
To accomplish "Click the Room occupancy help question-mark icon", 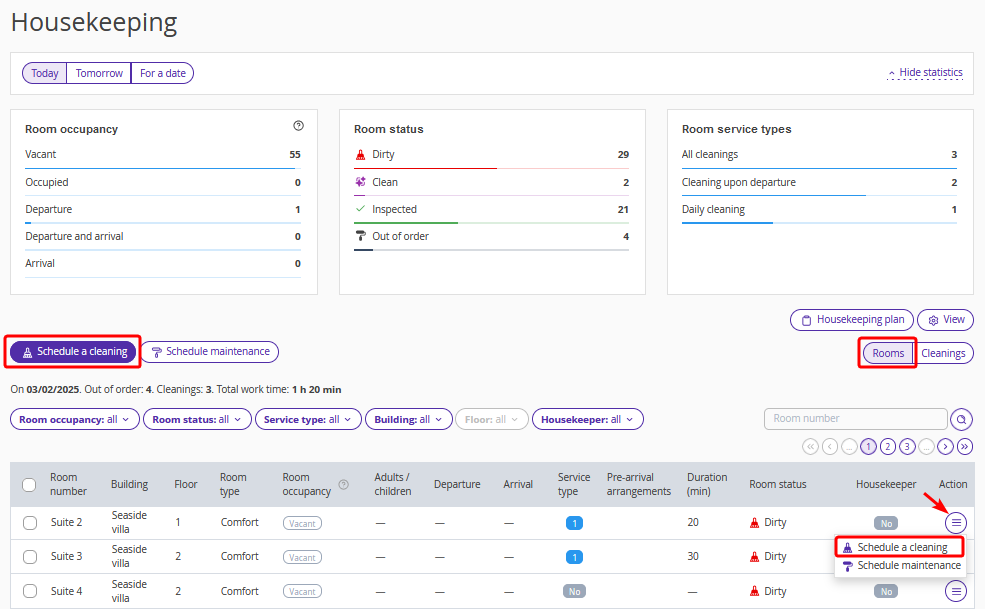I will pos(298,126).
